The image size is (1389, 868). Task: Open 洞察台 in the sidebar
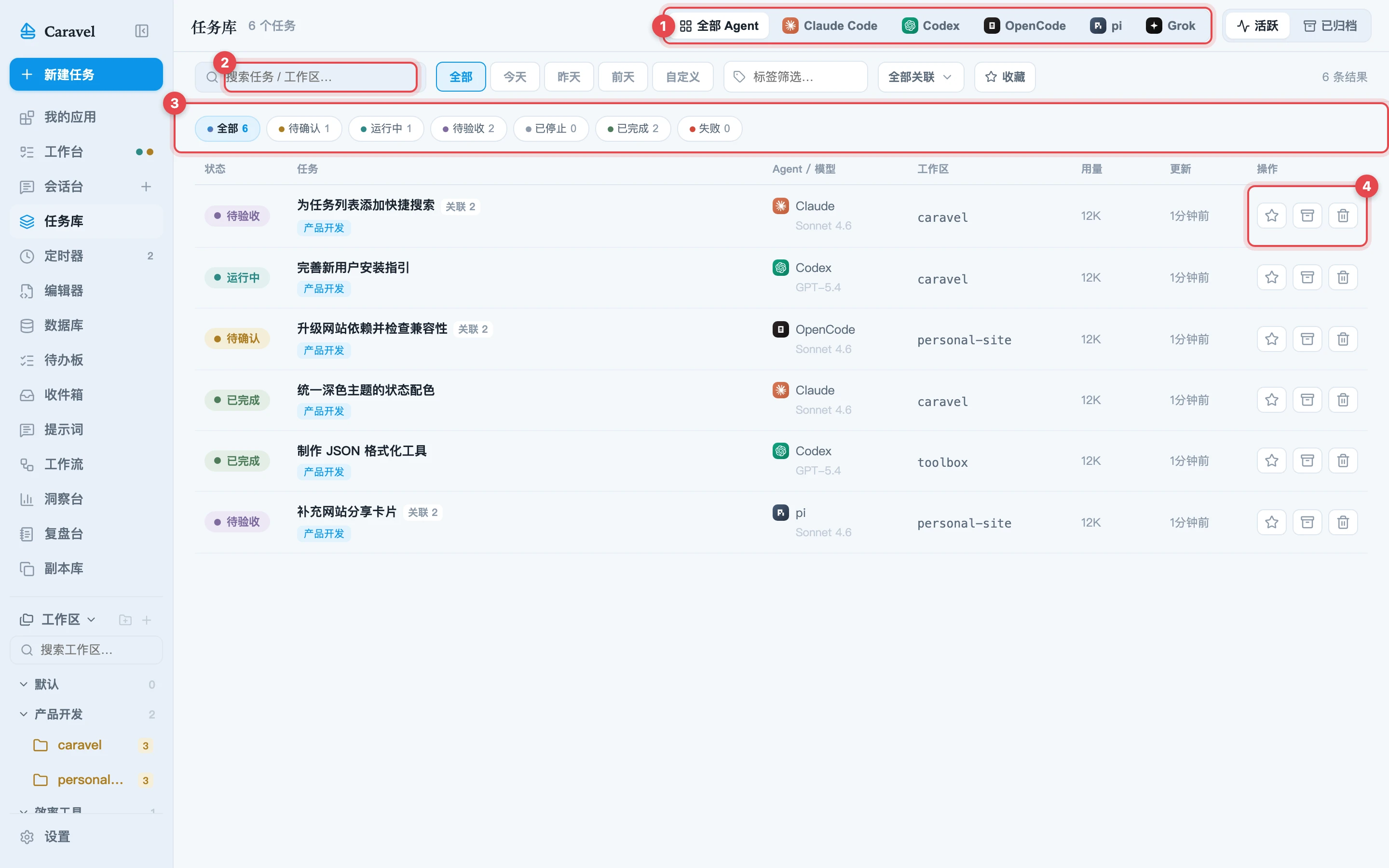pos(86,500)
